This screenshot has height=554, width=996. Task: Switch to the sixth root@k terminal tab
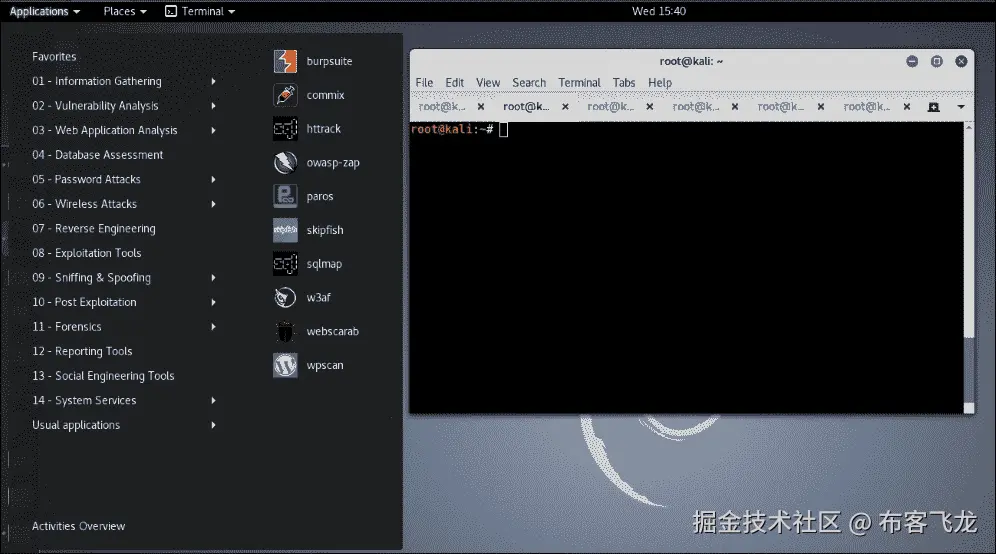click(866, 107)
